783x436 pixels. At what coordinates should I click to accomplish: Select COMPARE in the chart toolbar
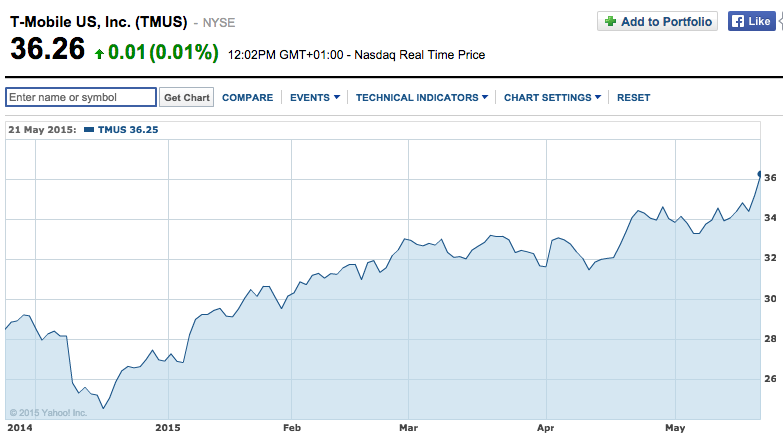[247, 97]
